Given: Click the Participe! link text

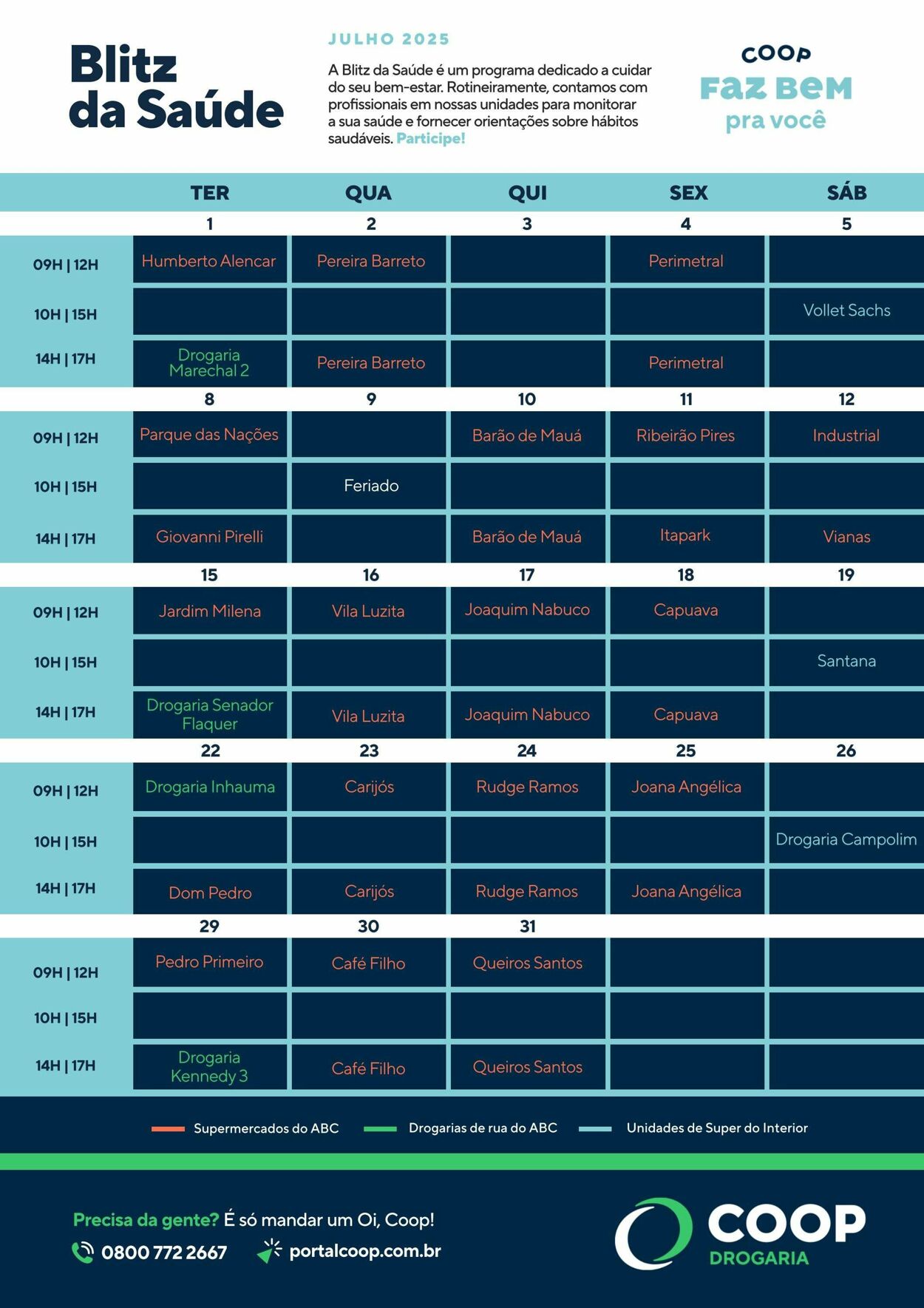Looking at the screenshot, I should 431,138.
